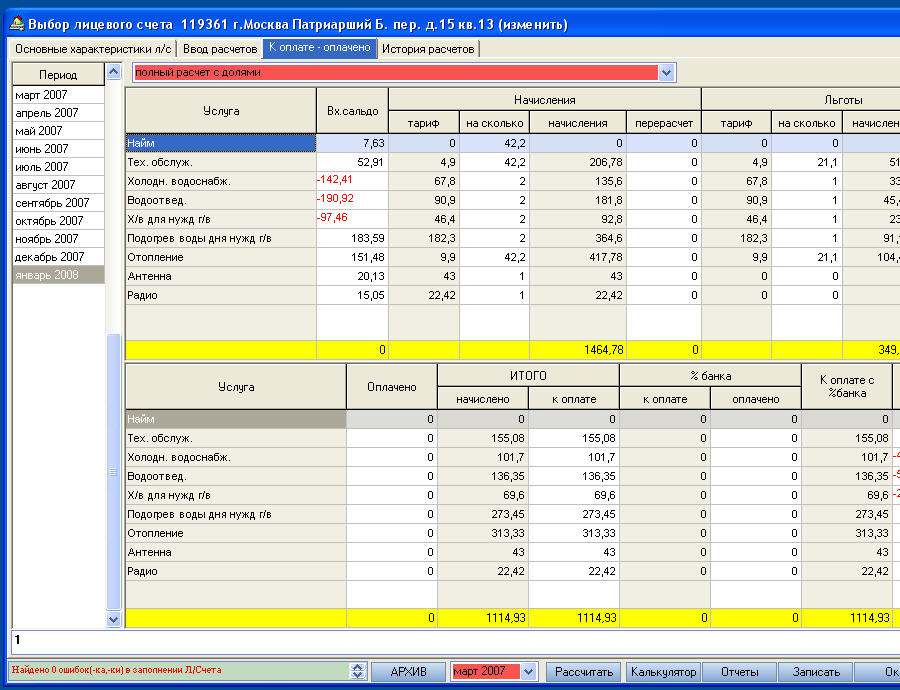900x690 pixels.
Task: Select period 'май 2007'
Action: point(58,131)
